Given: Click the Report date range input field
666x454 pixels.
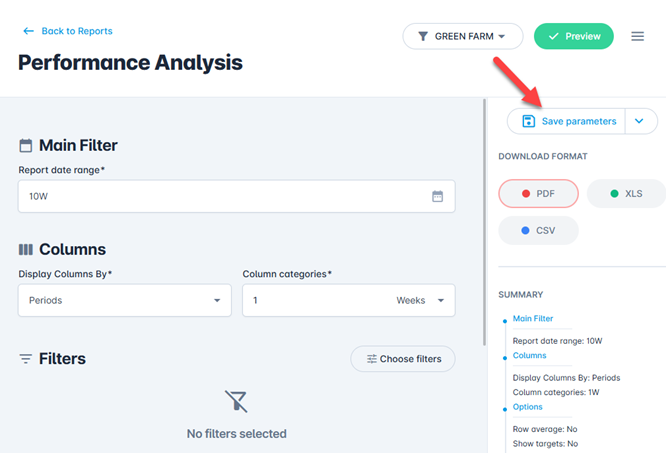Looking at the screenshot, I should coord(220,197).
